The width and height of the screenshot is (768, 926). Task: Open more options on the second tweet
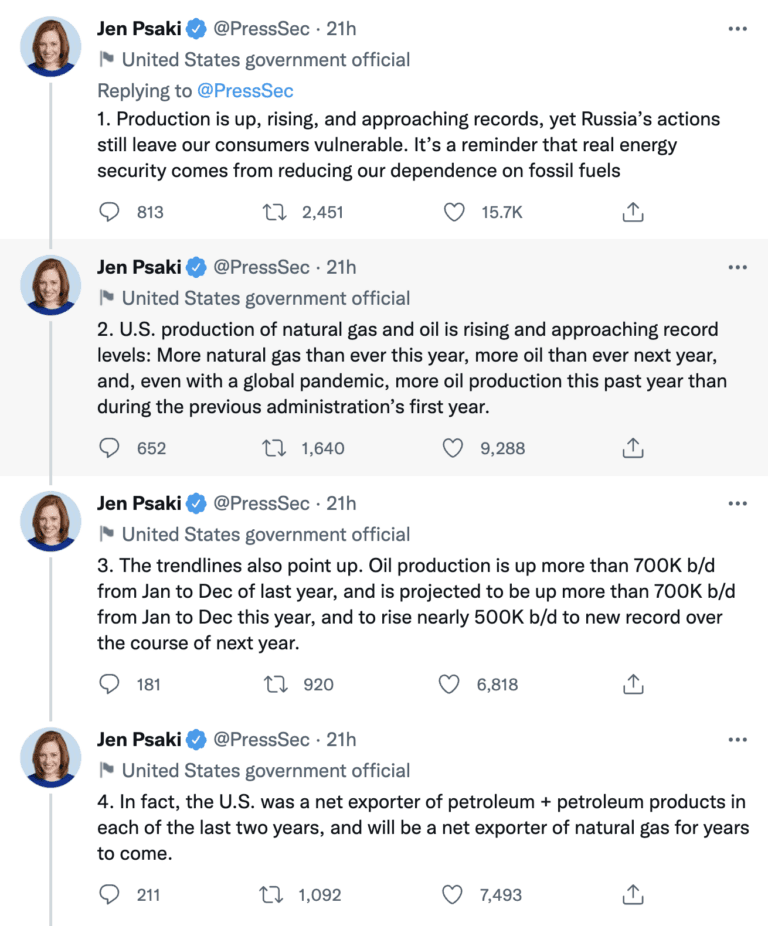tap(738, 267)
